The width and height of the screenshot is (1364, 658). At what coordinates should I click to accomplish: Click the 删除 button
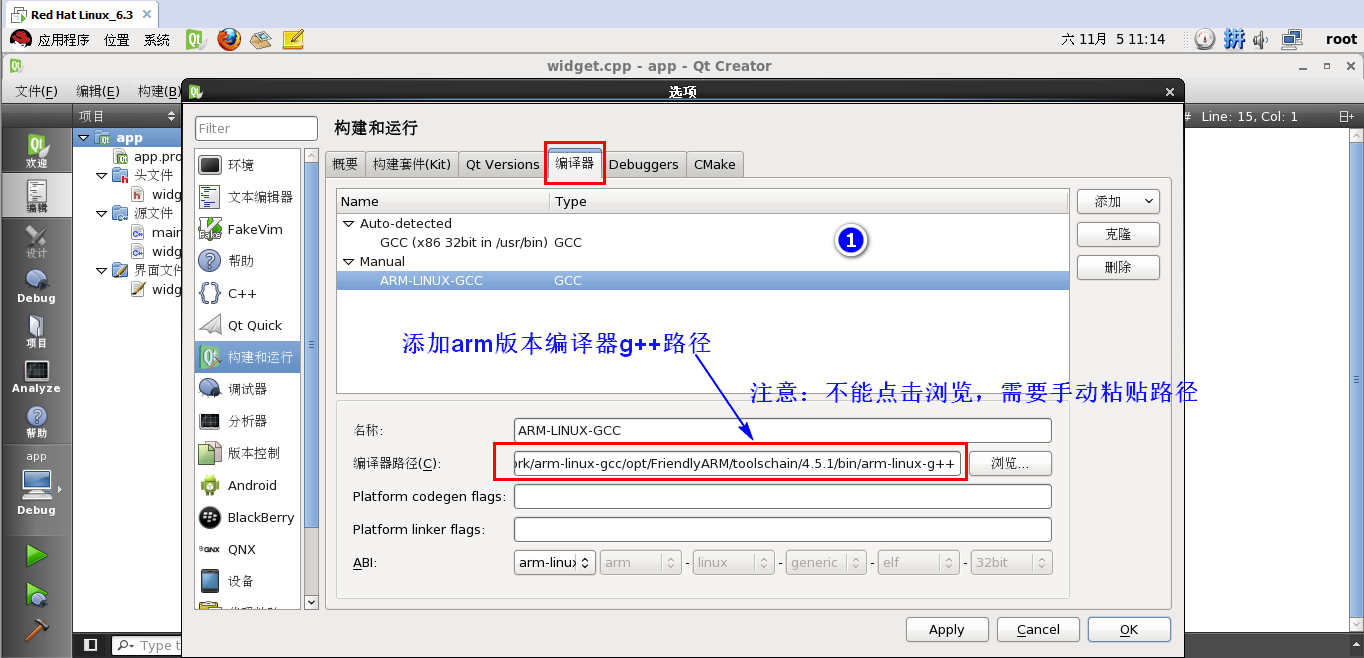(1118, 267)
